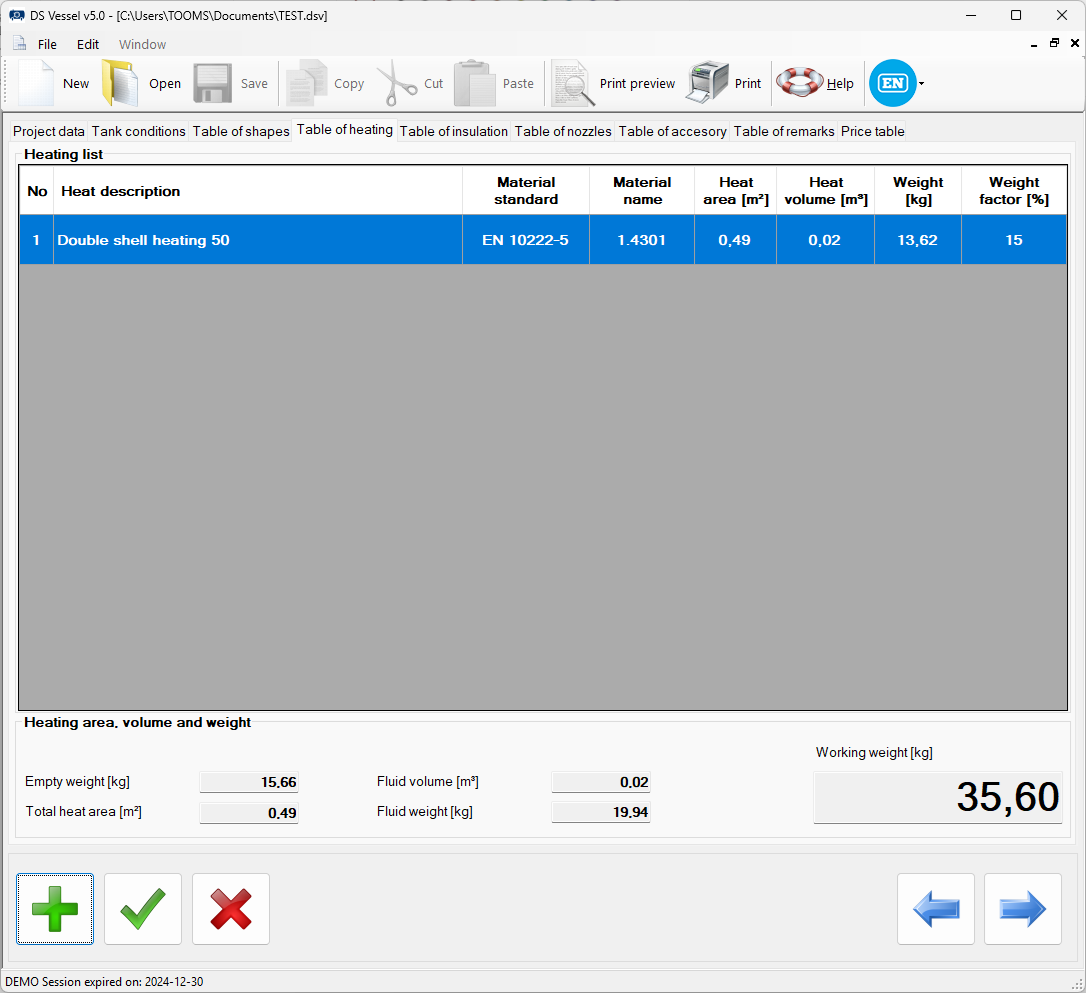
Task: Switch to the Tank conditions tab
Action: (x=139, y=131)
